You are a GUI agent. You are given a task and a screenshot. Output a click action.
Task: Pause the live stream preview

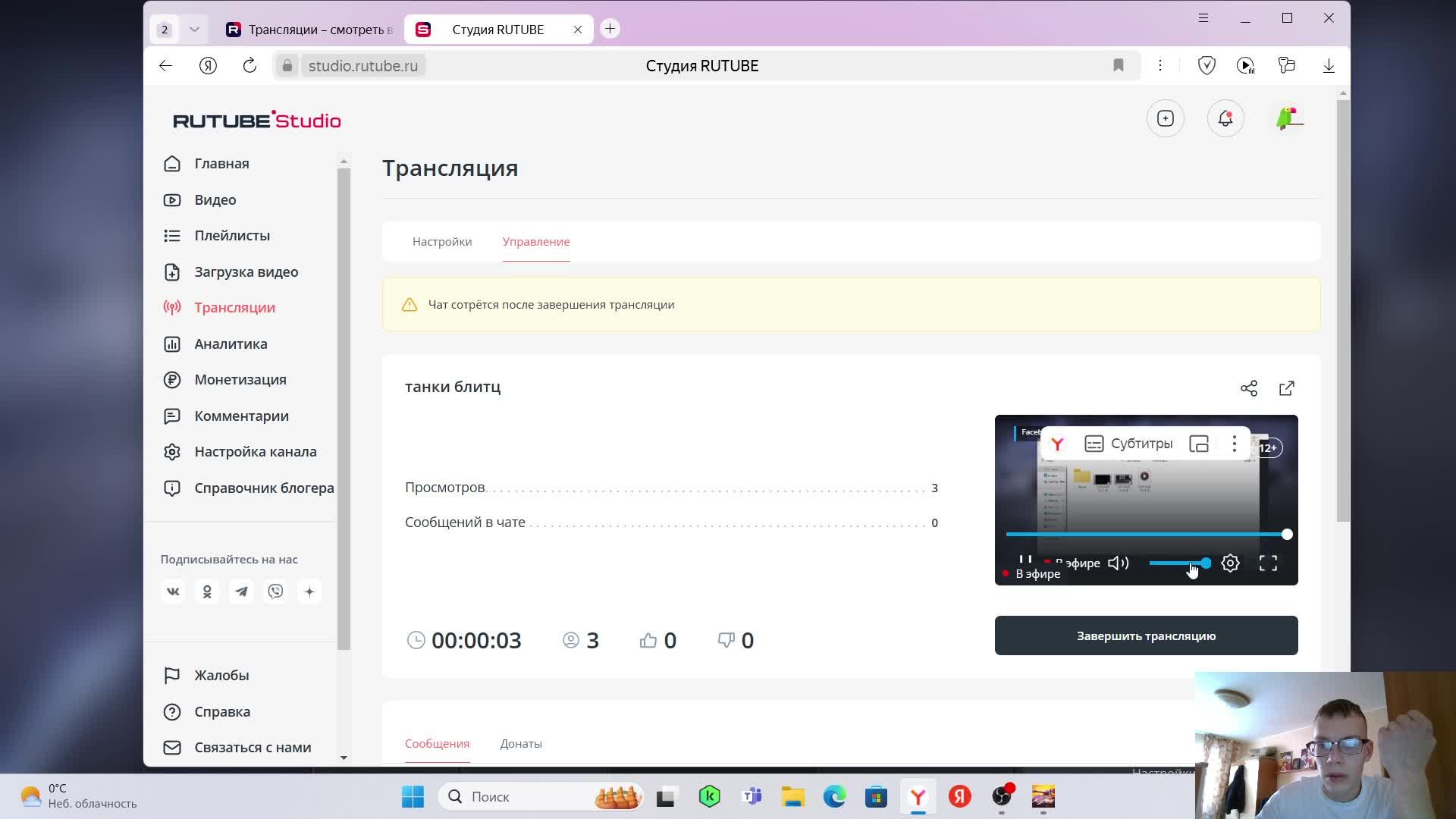coord(1025,560)
